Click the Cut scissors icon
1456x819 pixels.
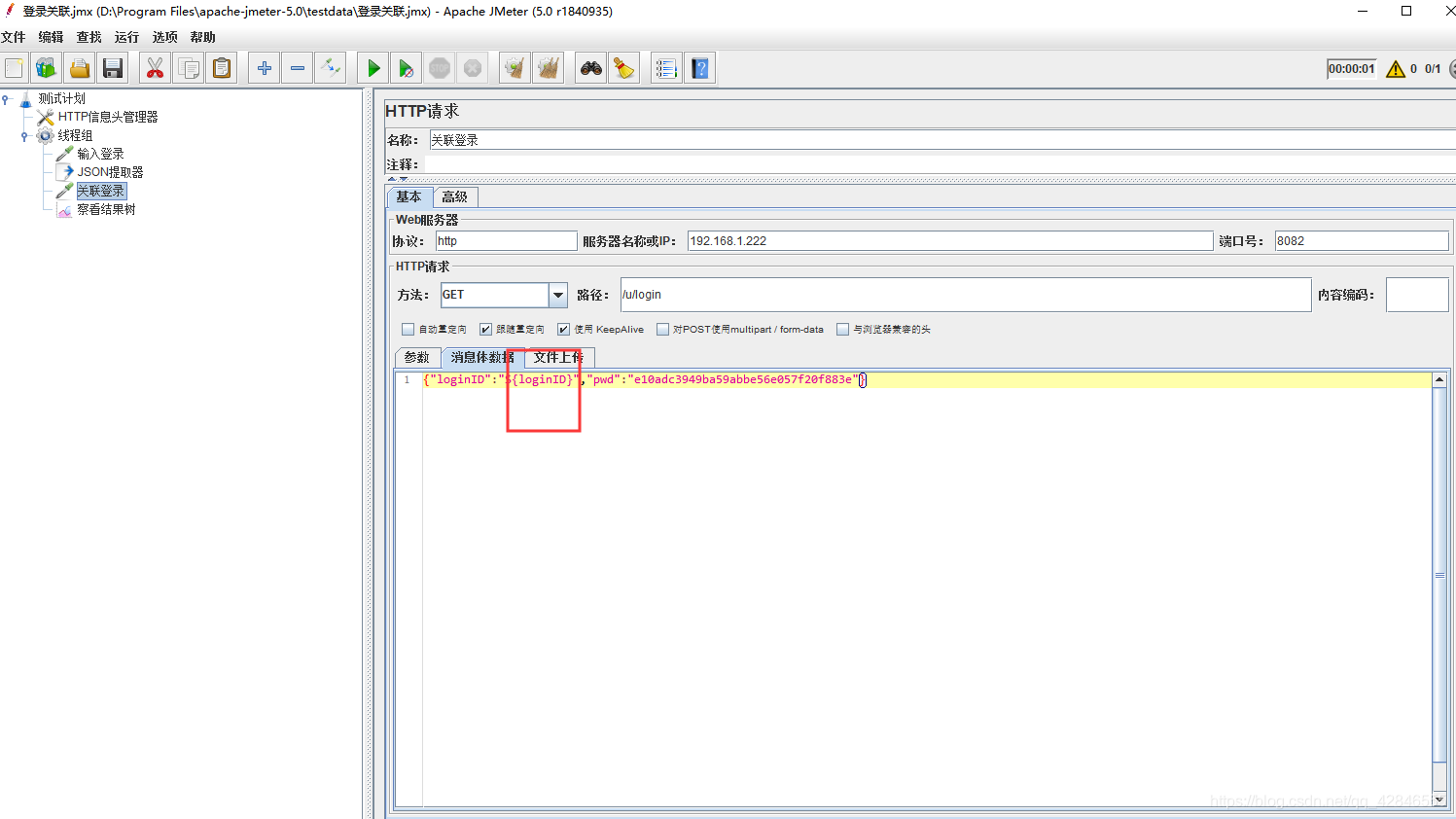[x=155, y=68]
